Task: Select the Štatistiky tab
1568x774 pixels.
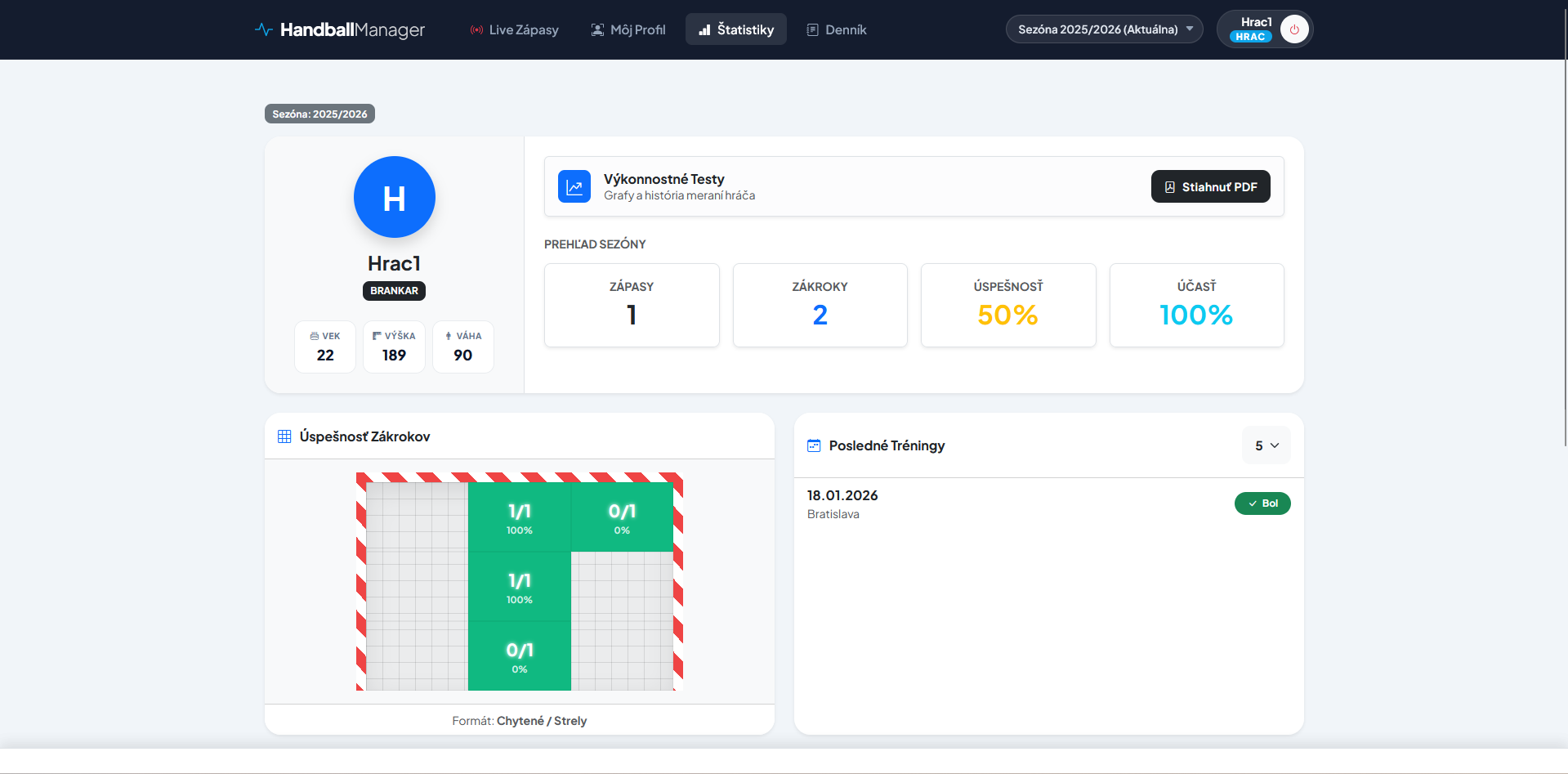Action: click(735, 29)
